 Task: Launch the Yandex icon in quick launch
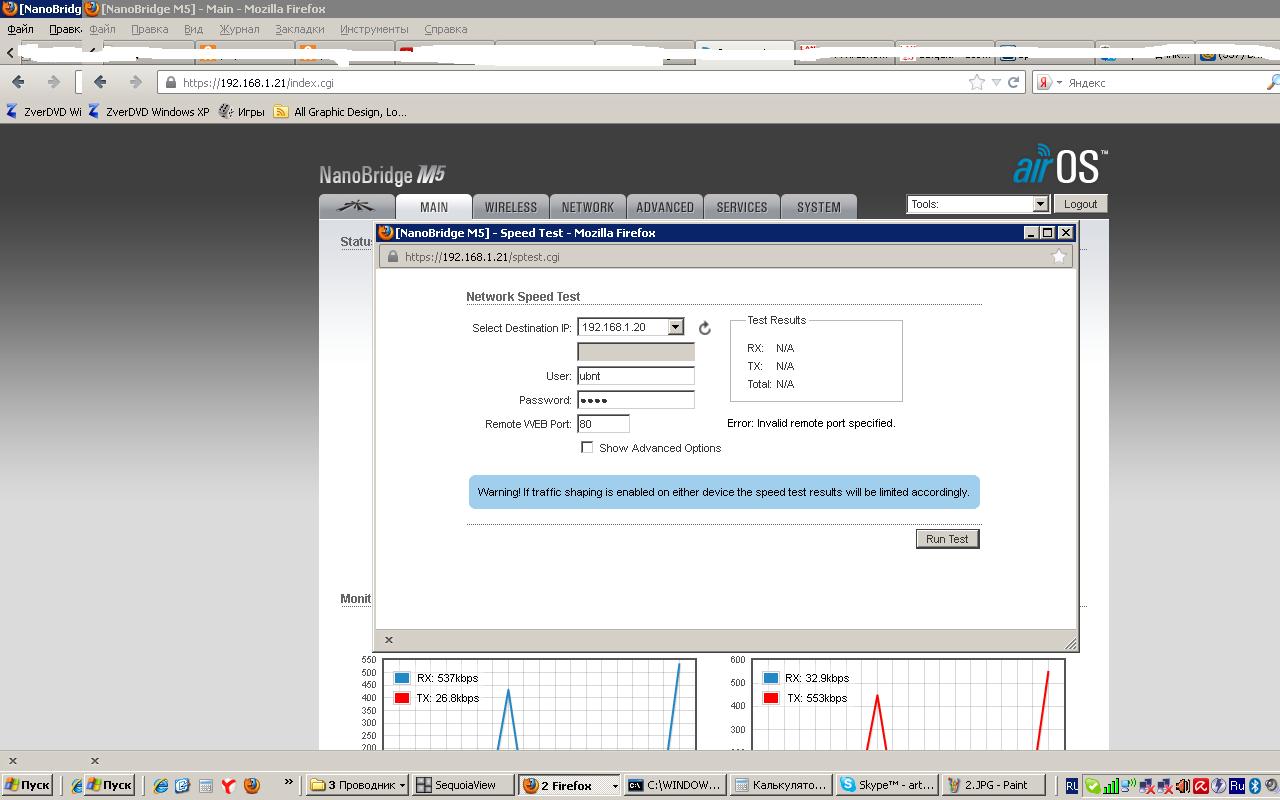[229, 786]
